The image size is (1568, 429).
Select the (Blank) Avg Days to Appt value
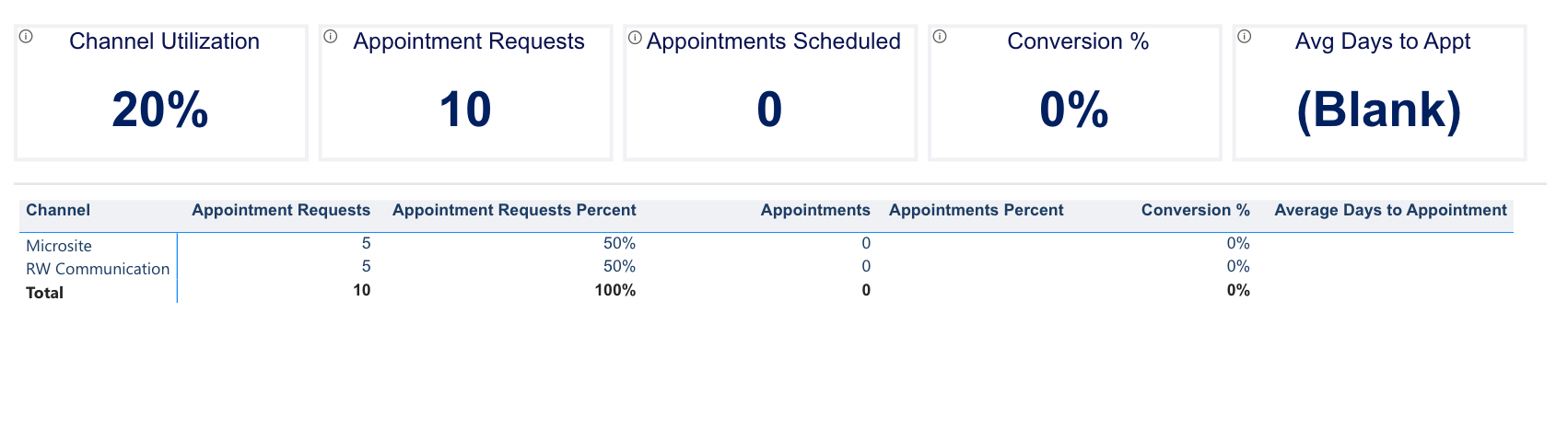pos(1378,110)
